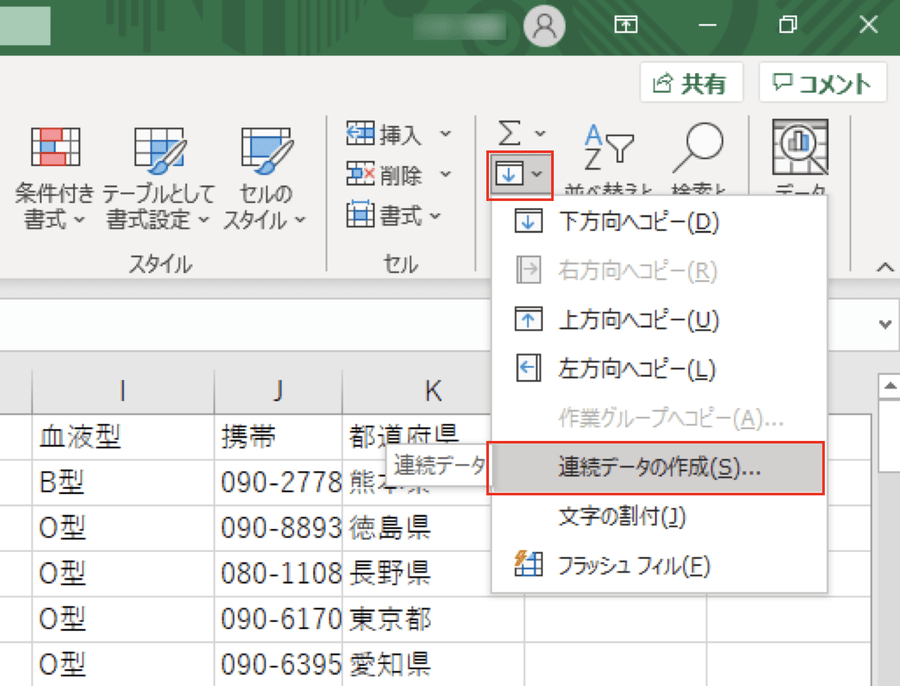Expand the Insert (挿入) dropdown arrow
Viewport: 900px width, 686px height.
pyautogui.click(x=446, y=134)
